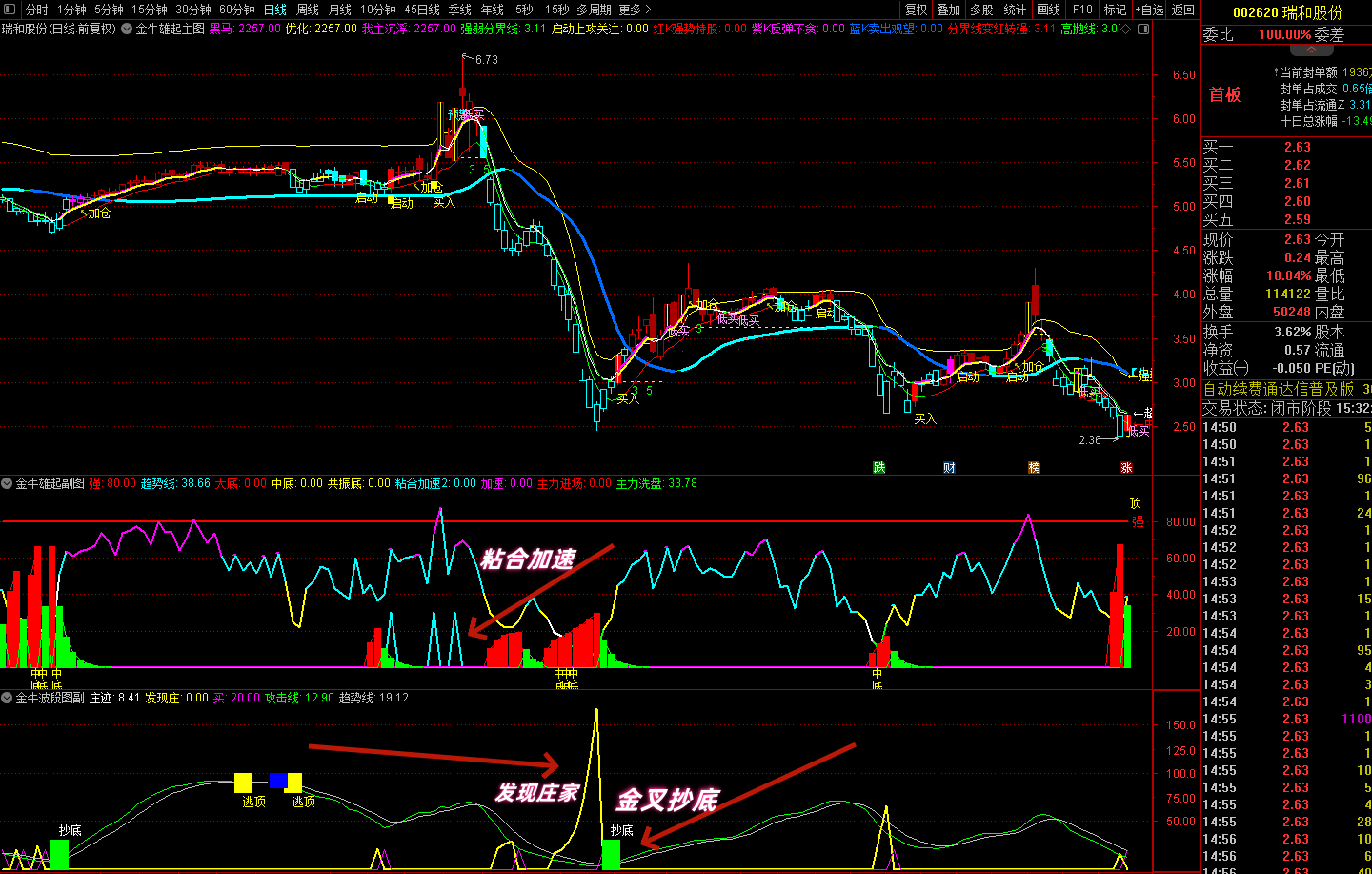Open the 画线 drawing tools
1372x874 pixels.
coord(1048,10)
